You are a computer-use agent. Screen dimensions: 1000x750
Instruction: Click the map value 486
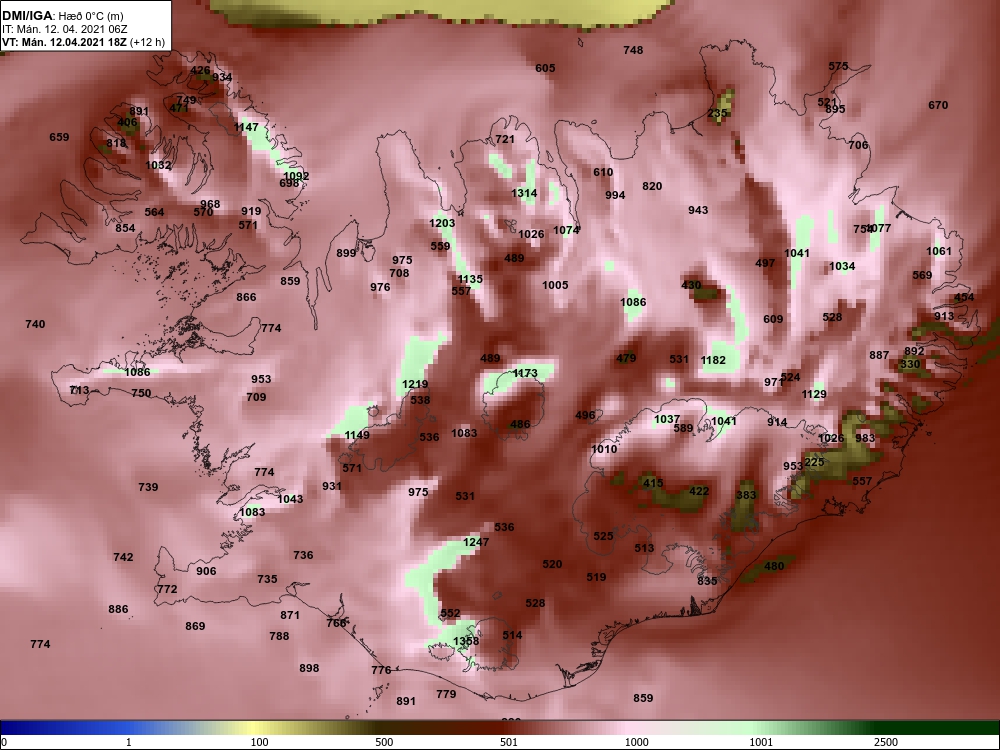click(520, 425)
